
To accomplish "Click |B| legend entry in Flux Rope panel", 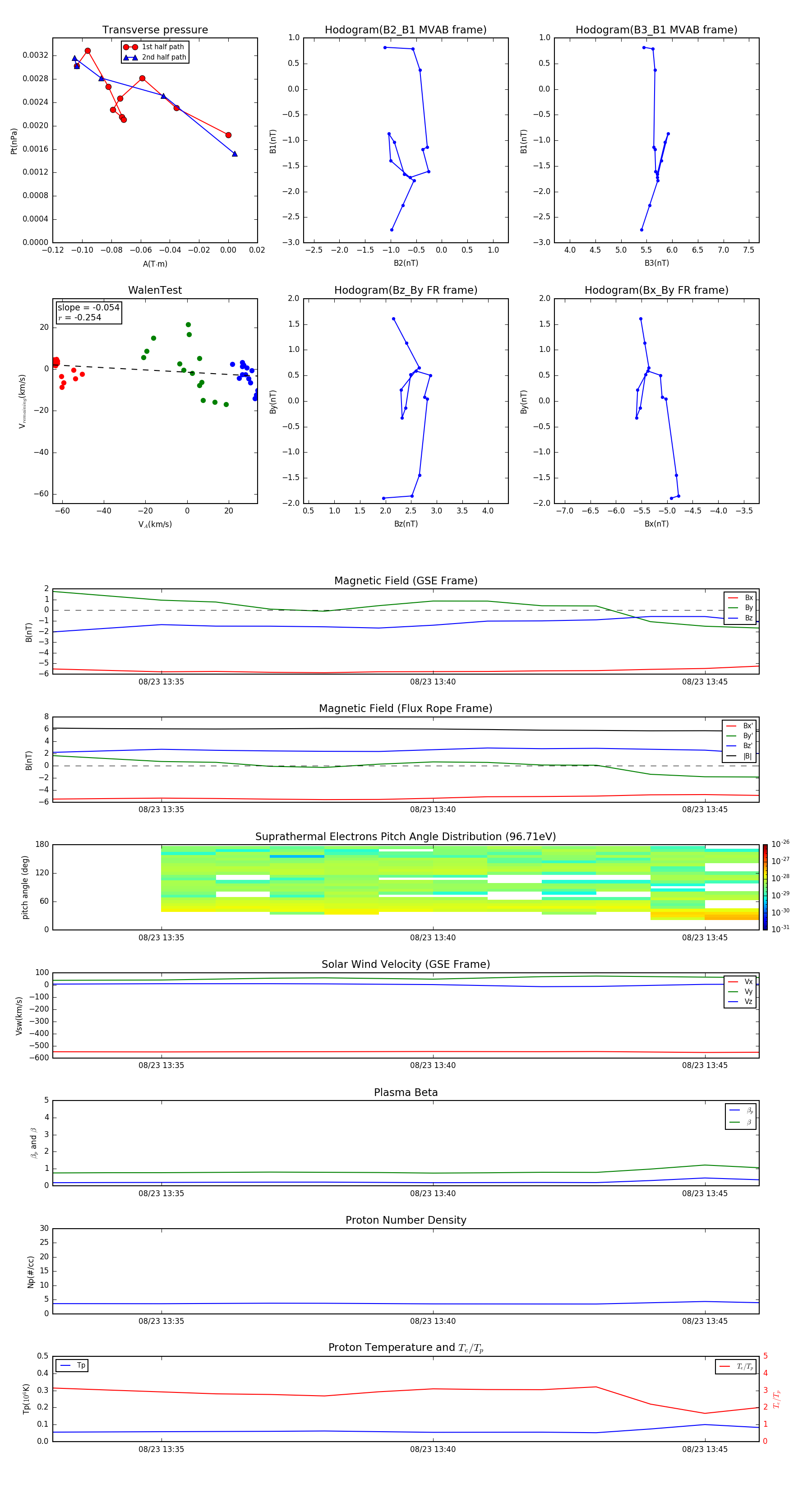I will click(x=740, y=757).
